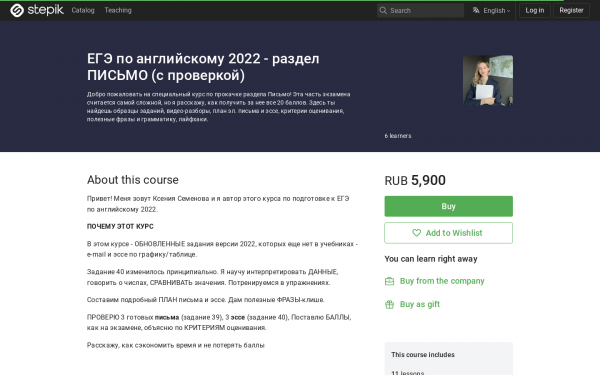Open Buy from the company link
This screenshot has height=375, width=600.
tap(442, 281)
